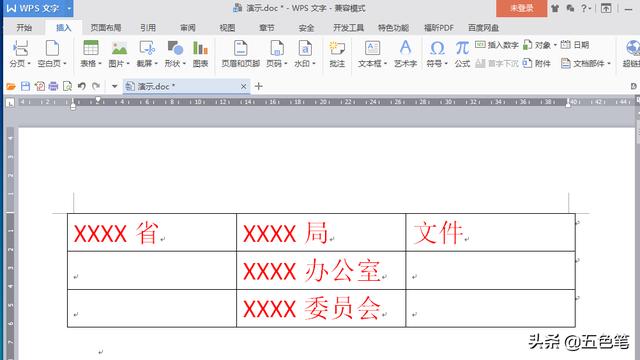Click the undo arrow icon
Image resolution: width=640 pixels, height=360 pixels.
pos(81,86)
